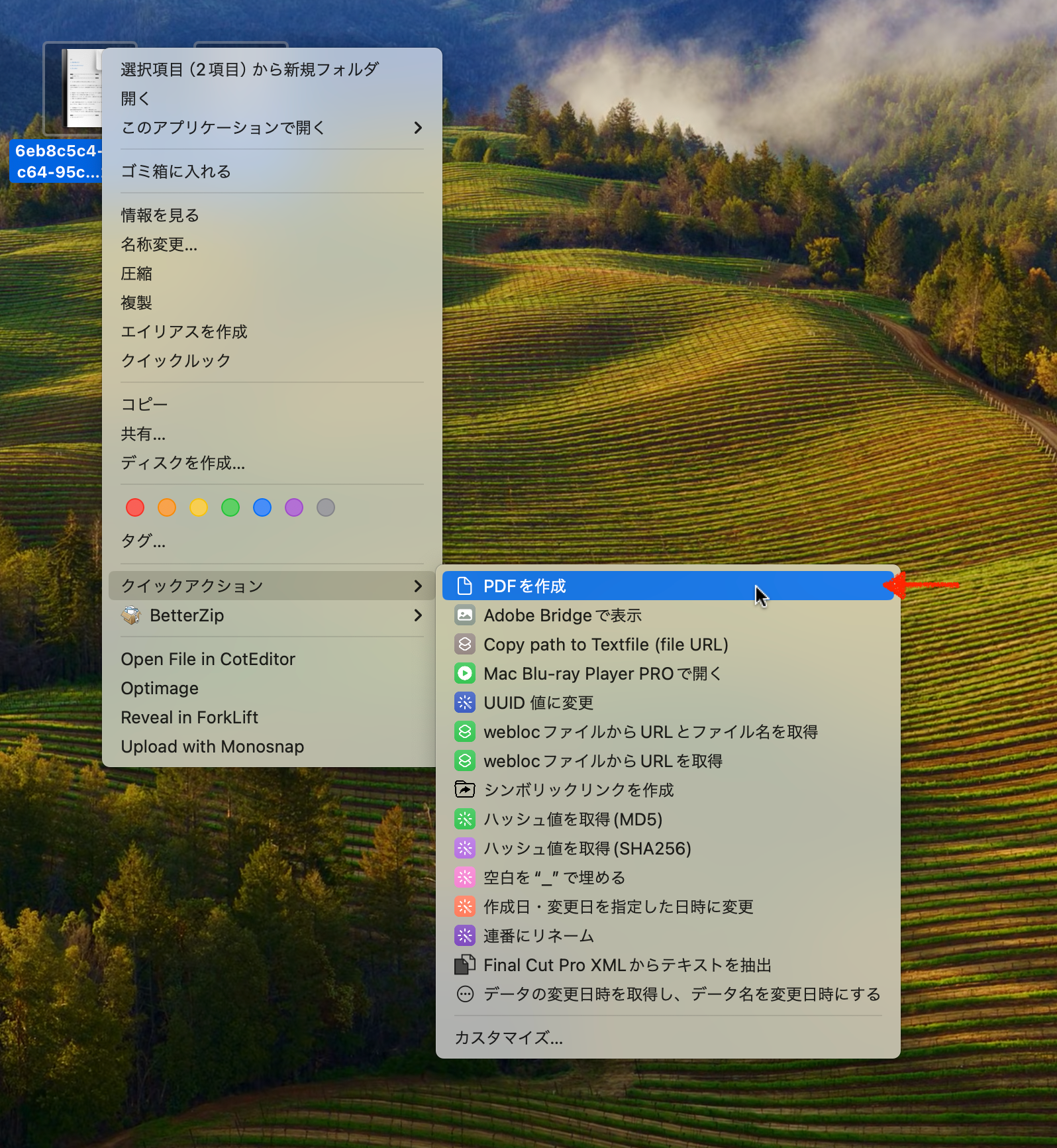1057x1148 pixels.
Task: Expand the クイックアクション submenu chevron
Action: coord(418,586)
